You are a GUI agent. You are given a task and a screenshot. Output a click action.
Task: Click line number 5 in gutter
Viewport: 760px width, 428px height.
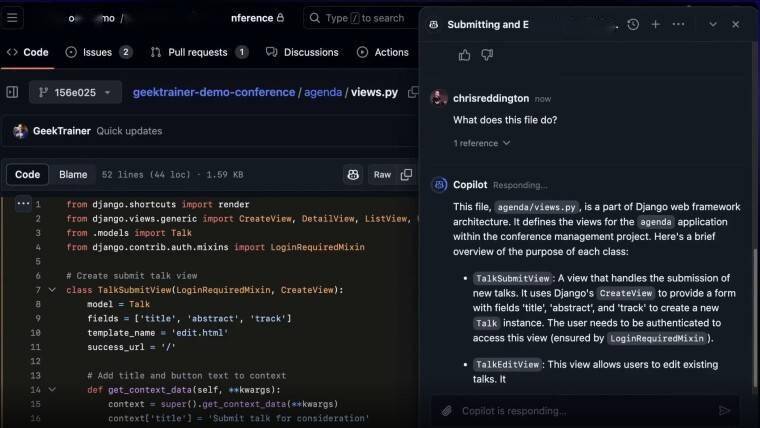38,262
